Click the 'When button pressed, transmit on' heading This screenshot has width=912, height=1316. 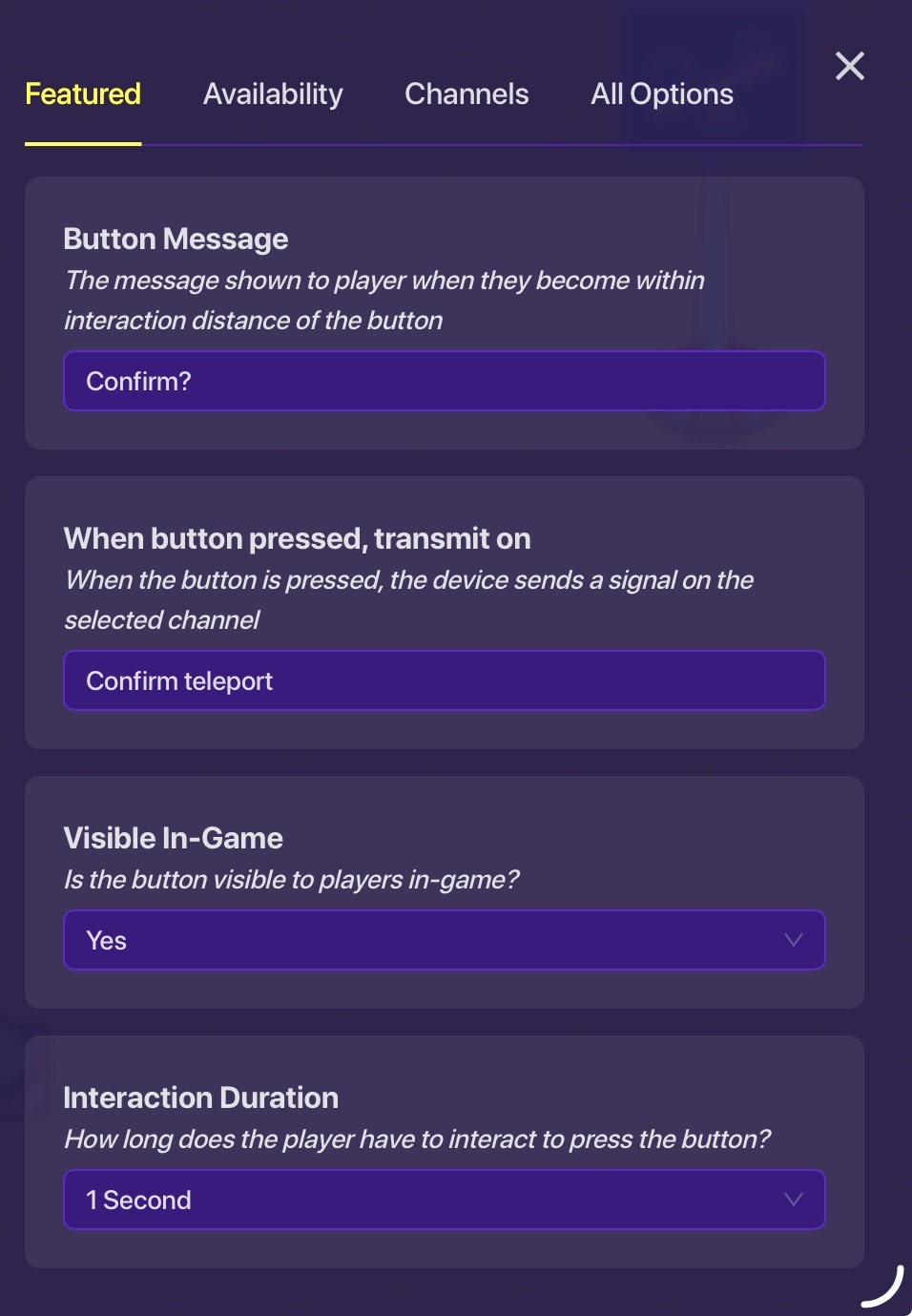pyautogui.click(x=297, y=538)
